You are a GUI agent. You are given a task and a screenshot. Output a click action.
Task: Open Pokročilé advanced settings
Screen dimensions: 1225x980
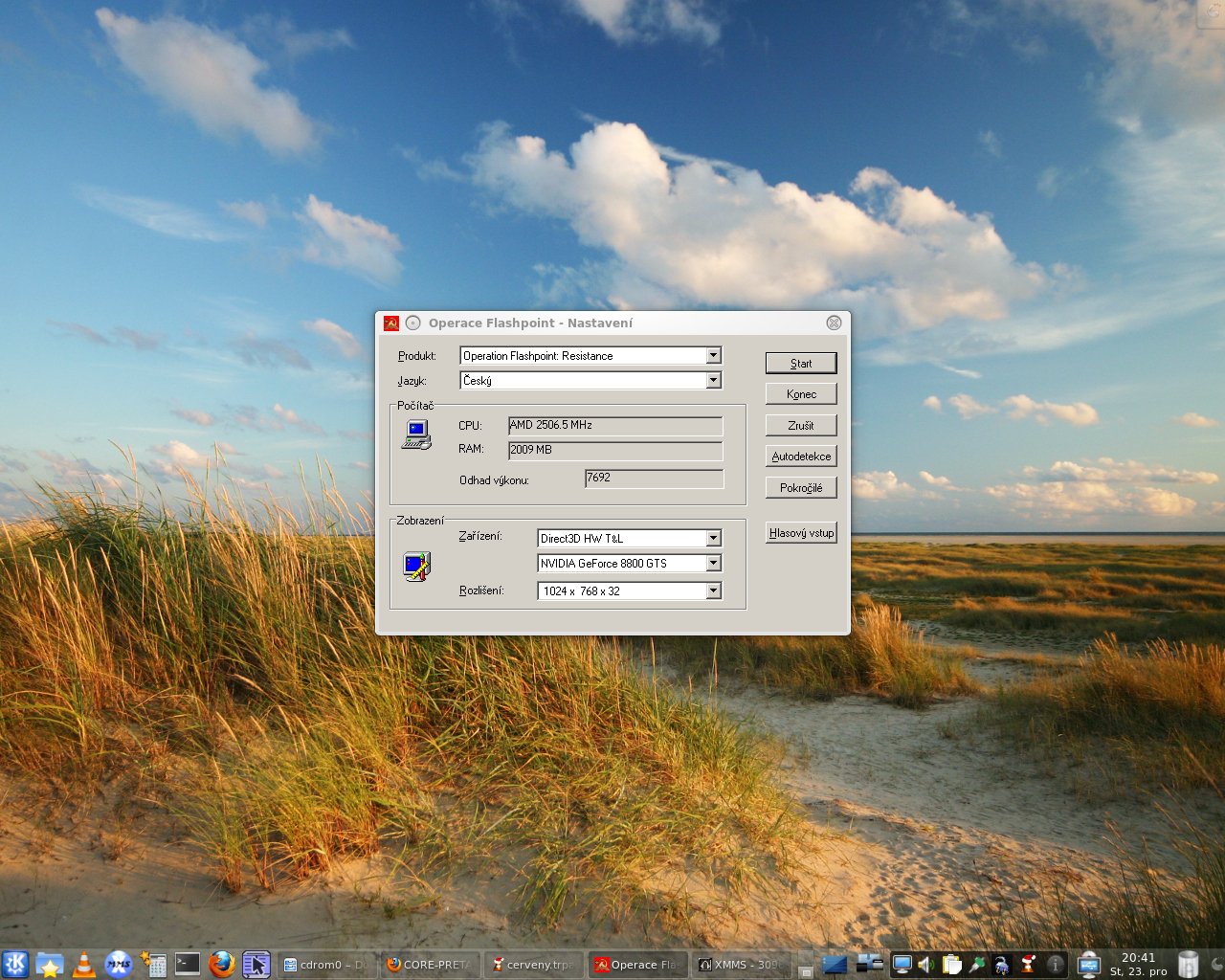(801, 488)
